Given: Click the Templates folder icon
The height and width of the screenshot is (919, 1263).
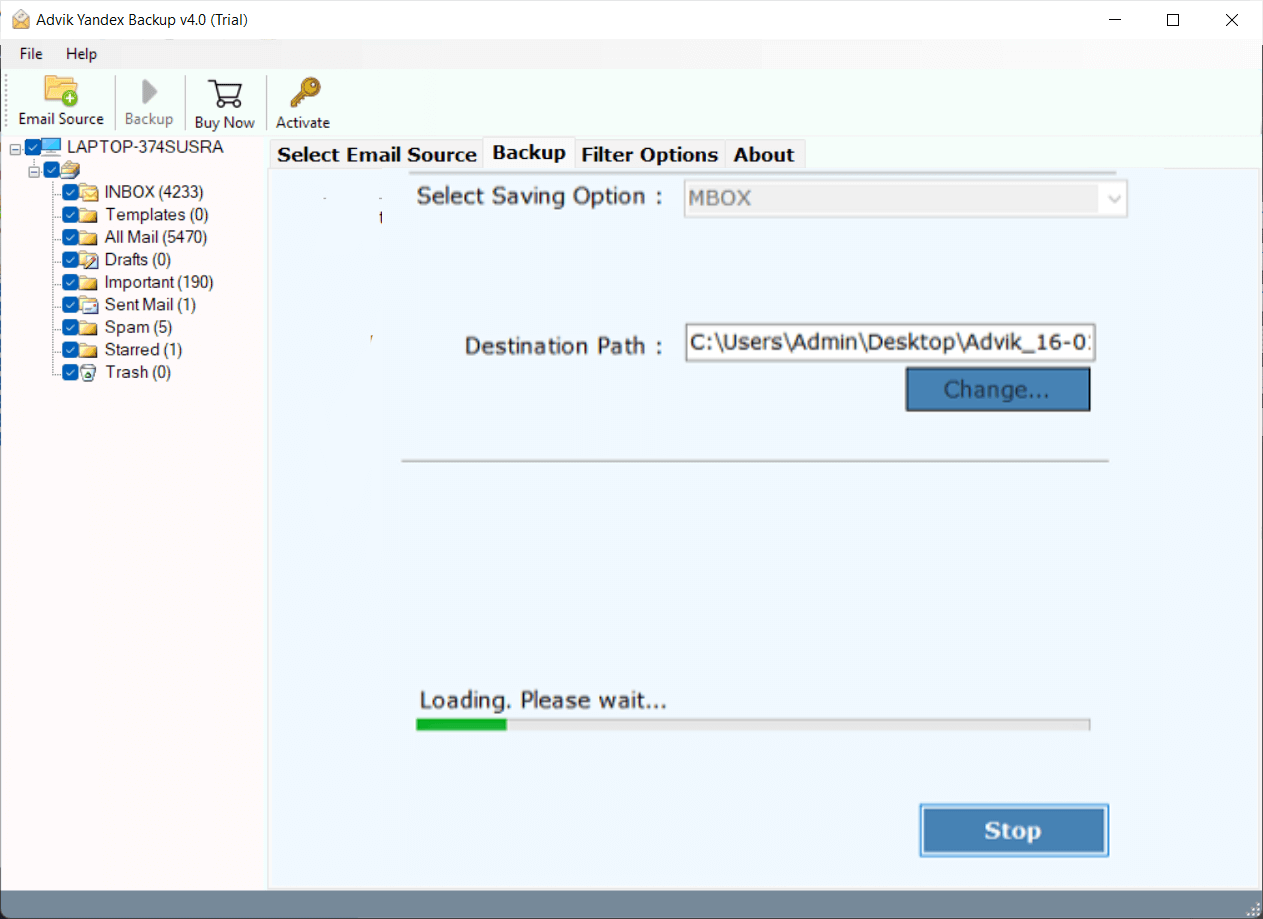Looking at the screenshot, I should pyautogui.click(x=88, y=215).
